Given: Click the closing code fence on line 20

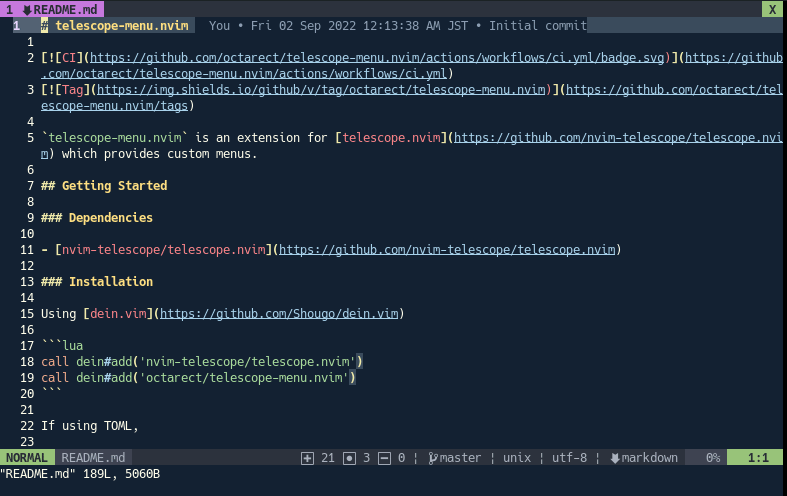Looking at the screenshot, I should 52,392.
